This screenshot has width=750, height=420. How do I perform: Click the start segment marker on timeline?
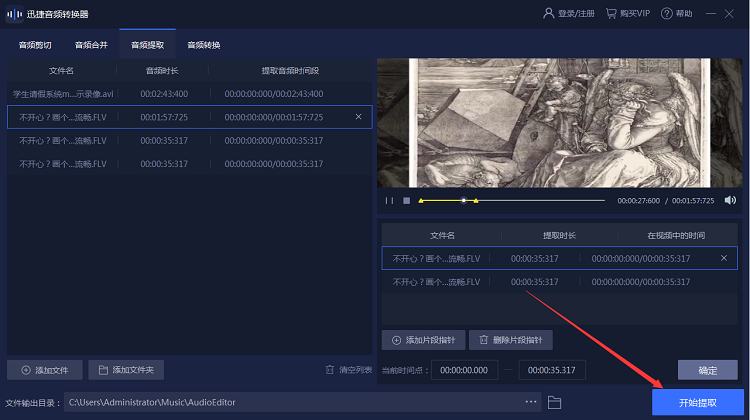pyautogui.click(x=421, y=201)
